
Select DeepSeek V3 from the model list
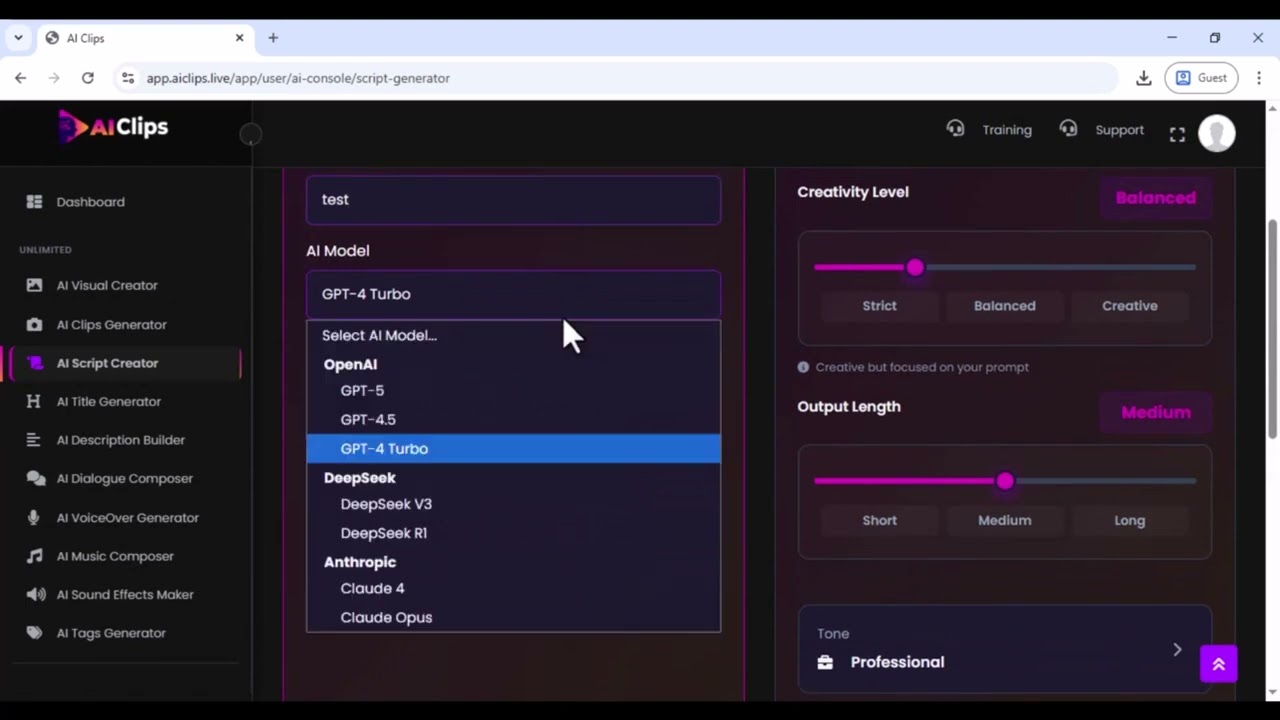(x=513, y=504)
